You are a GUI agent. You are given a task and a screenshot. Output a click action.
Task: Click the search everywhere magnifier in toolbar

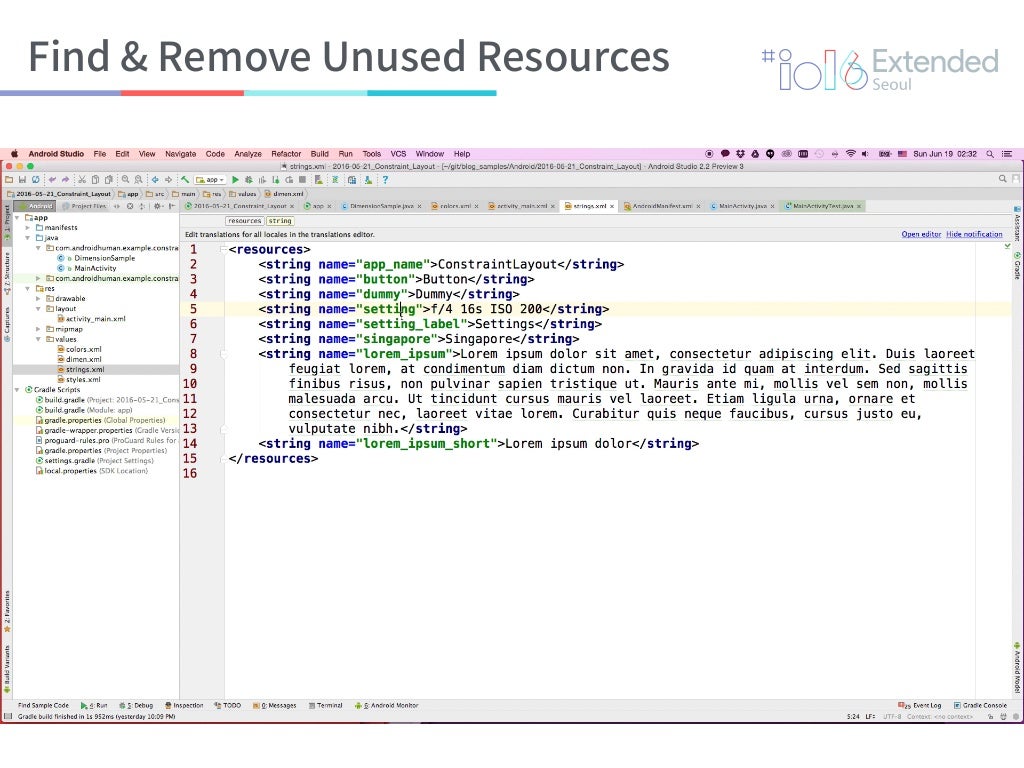(x=1002, y=178)
